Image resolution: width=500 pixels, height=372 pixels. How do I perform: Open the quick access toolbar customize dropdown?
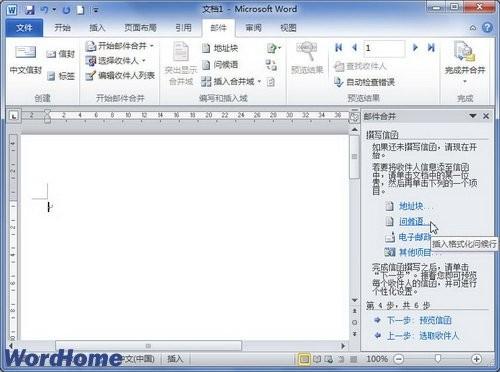[95, 10]
